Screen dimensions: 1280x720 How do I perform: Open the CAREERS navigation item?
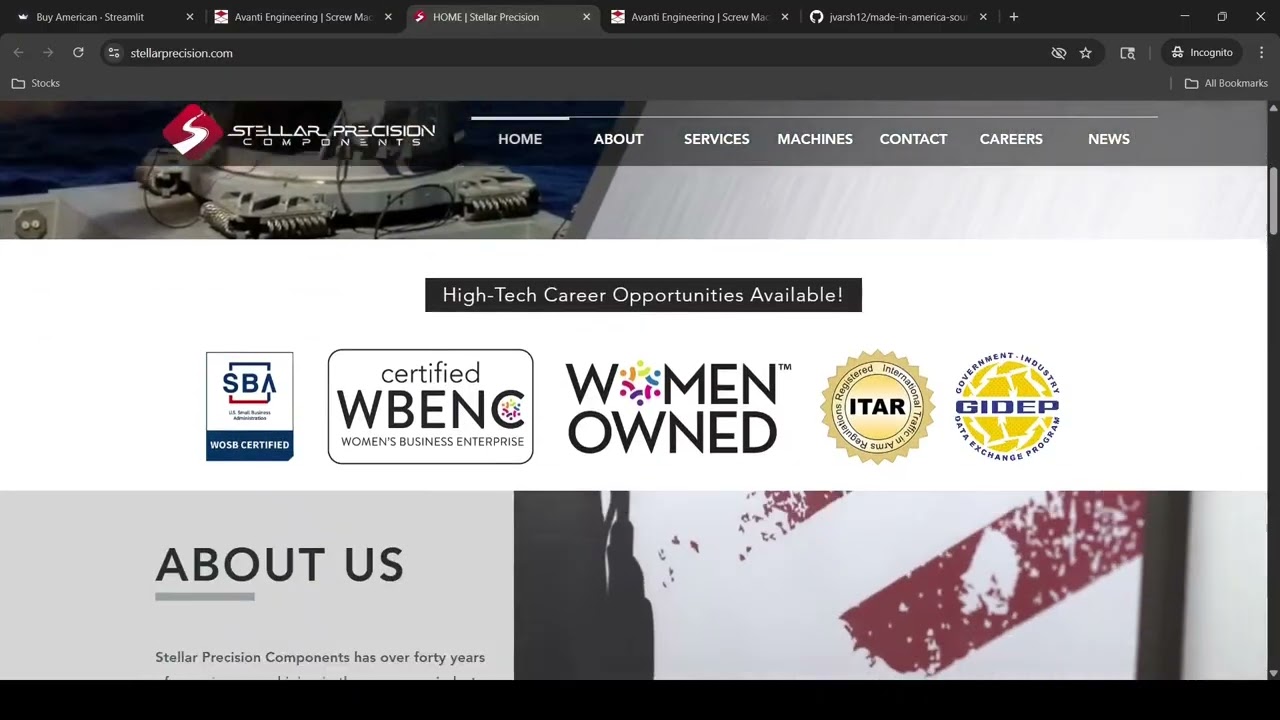pos(1011,139)
